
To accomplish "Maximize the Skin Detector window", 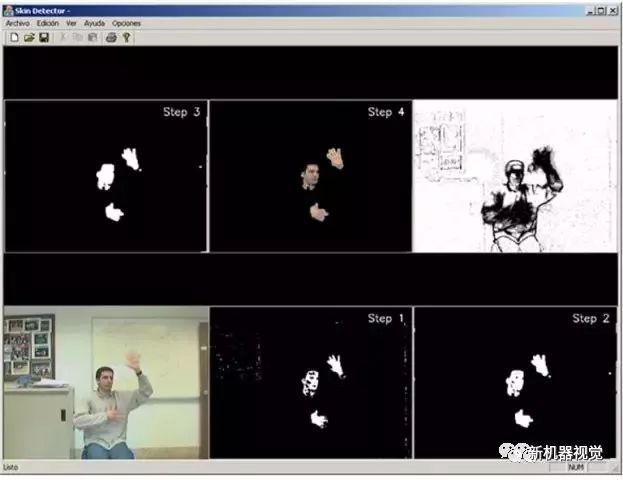I will pyautogui.click(x=602, y=11).
